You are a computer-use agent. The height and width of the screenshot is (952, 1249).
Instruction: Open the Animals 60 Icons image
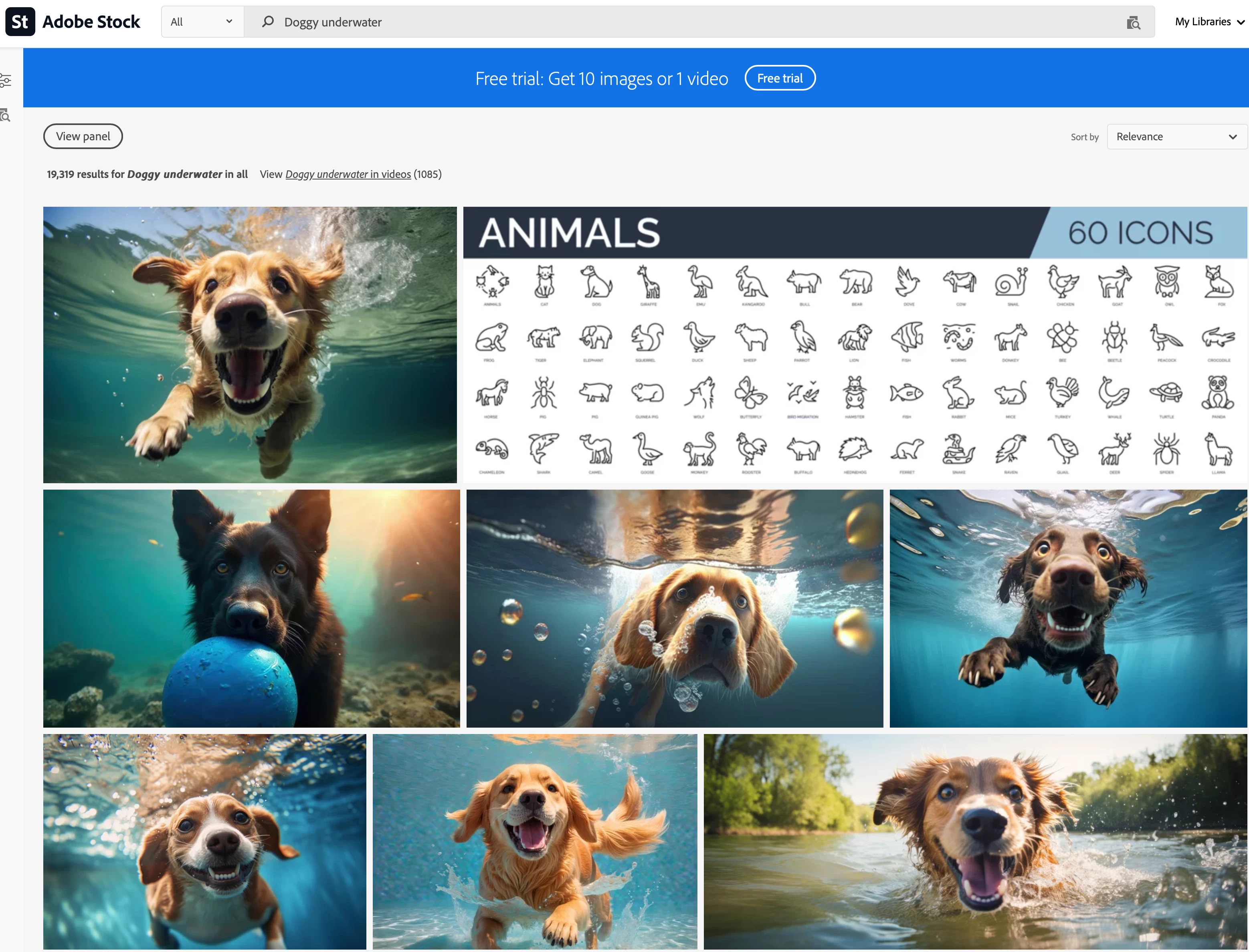point(855,345)
